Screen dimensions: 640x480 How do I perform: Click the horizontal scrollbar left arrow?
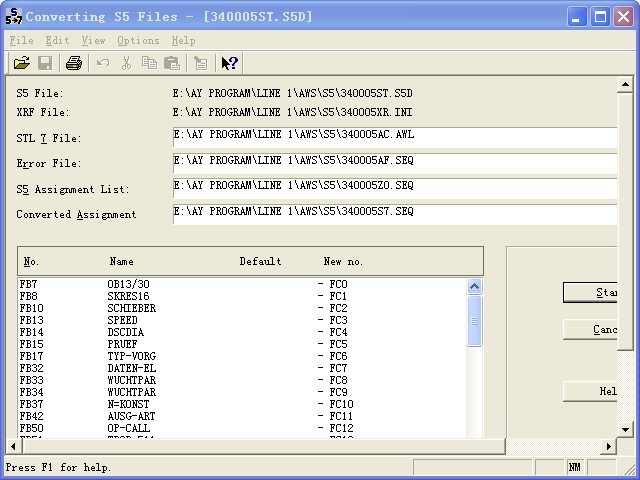(13, 446)
